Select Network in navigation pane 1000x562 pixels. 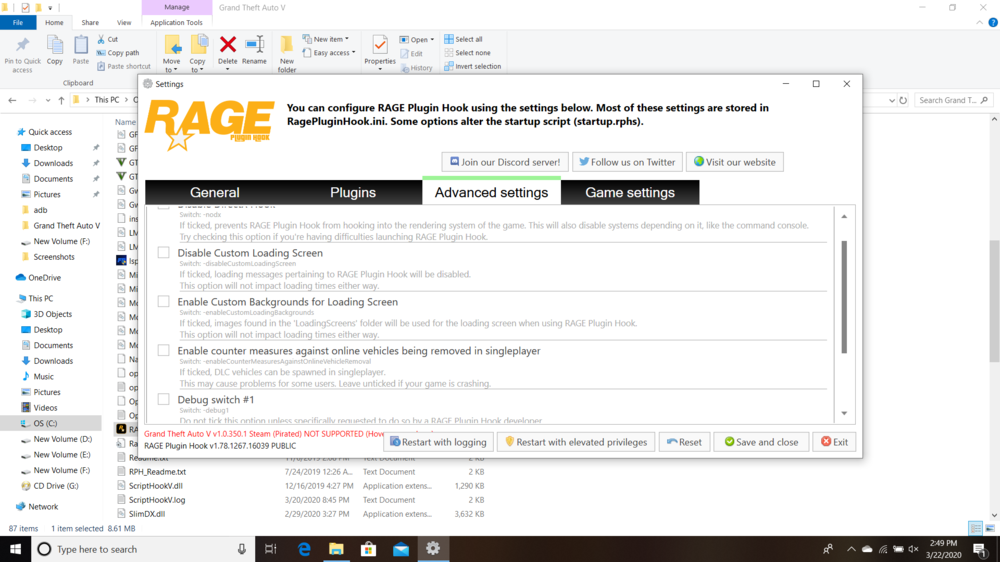click(43, 507)
